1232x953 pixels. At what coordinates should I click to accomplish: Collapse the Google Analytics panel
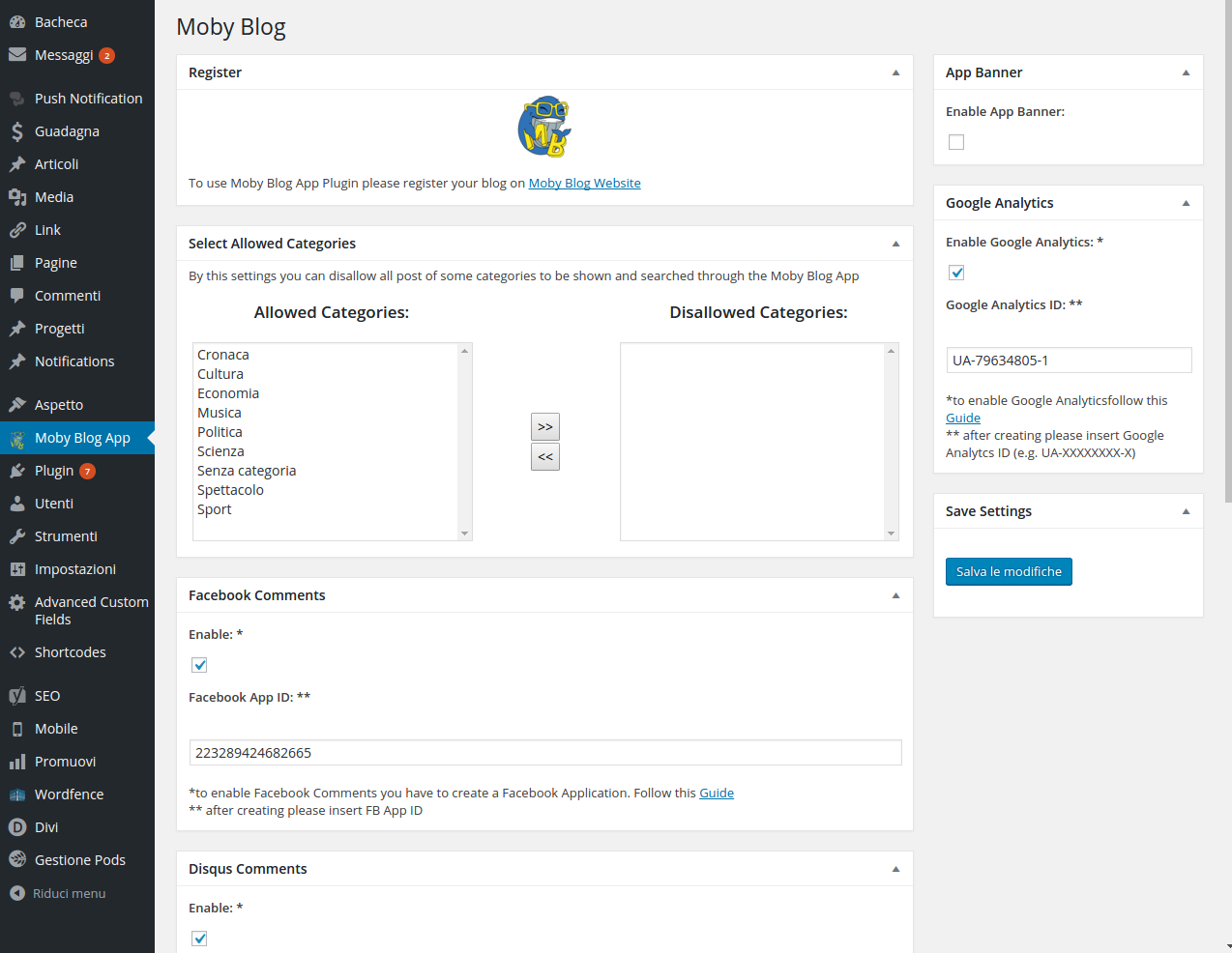1186,203
